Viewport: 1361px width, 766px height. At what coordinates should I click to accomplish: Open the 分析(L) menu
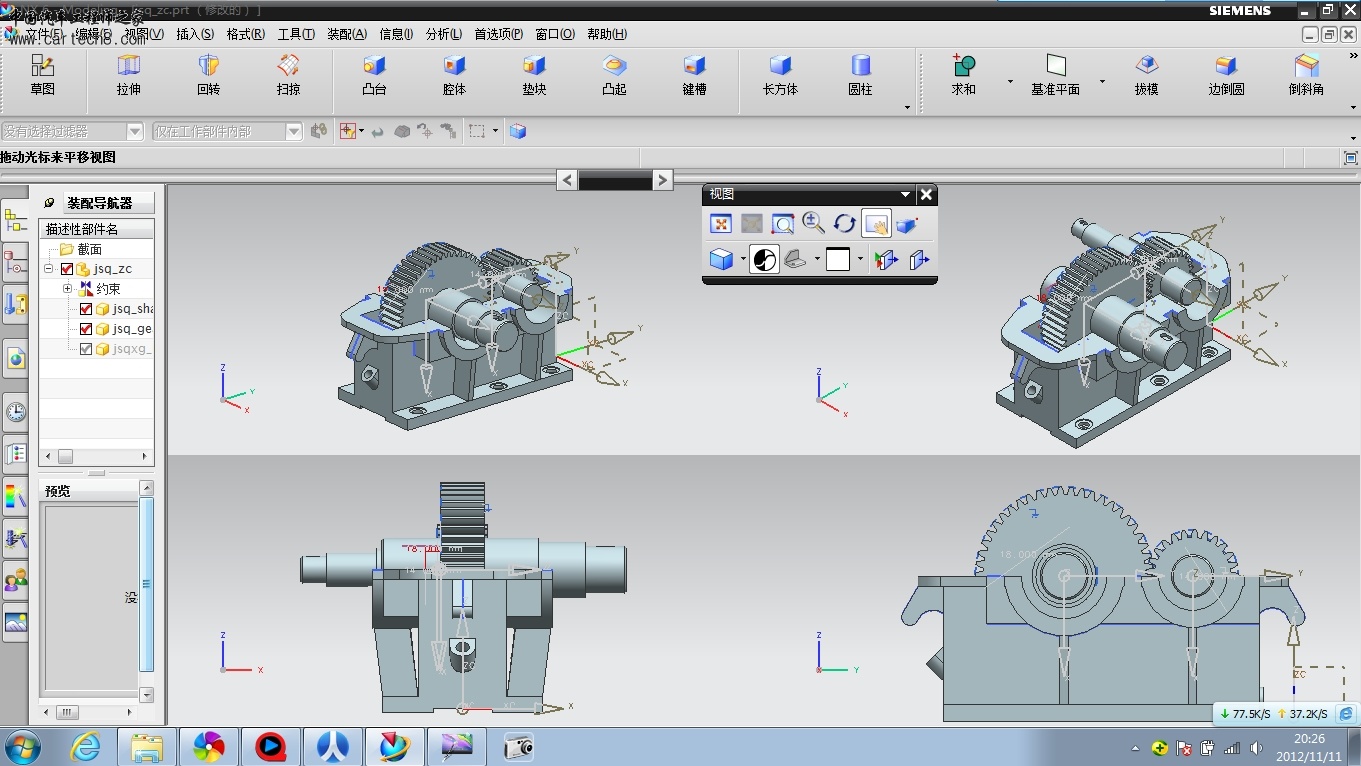pyautogui.click(x=444, y=34)
